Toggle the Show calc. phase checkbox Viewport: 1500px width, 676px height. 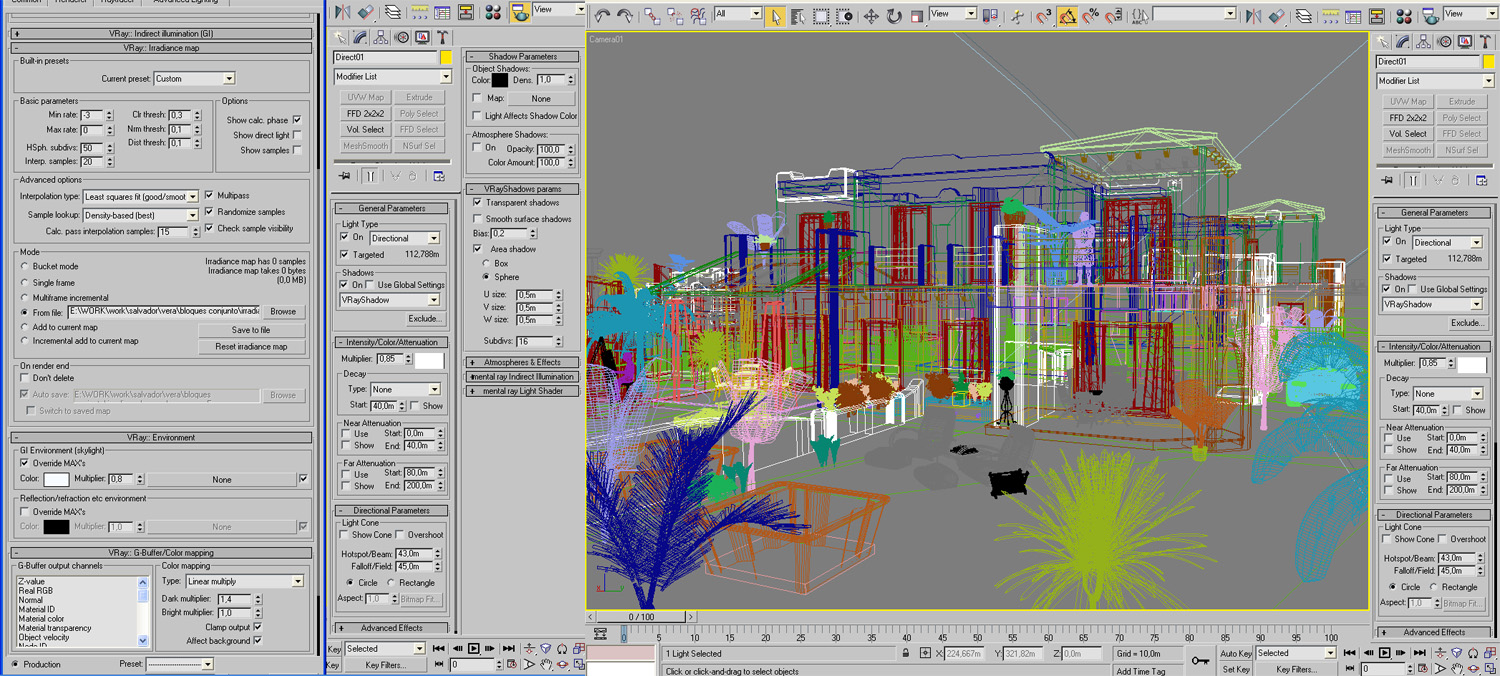(x=297, y=120)
